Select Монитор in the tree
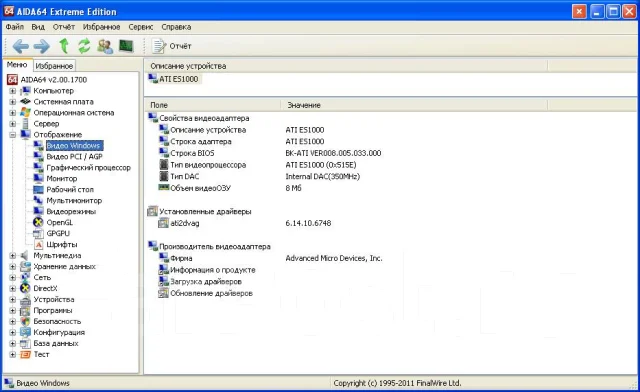 pyautogui.click(x=62, y=179)
